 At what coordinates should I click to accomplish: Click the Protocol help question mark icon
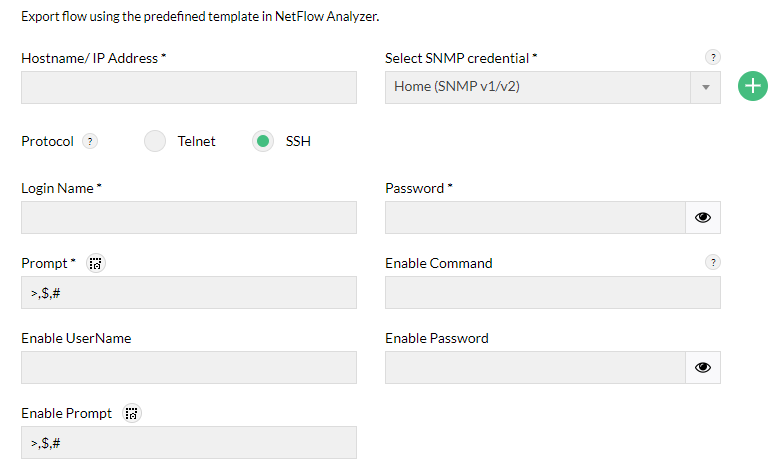pyautogui.click(x=90, y=142)
